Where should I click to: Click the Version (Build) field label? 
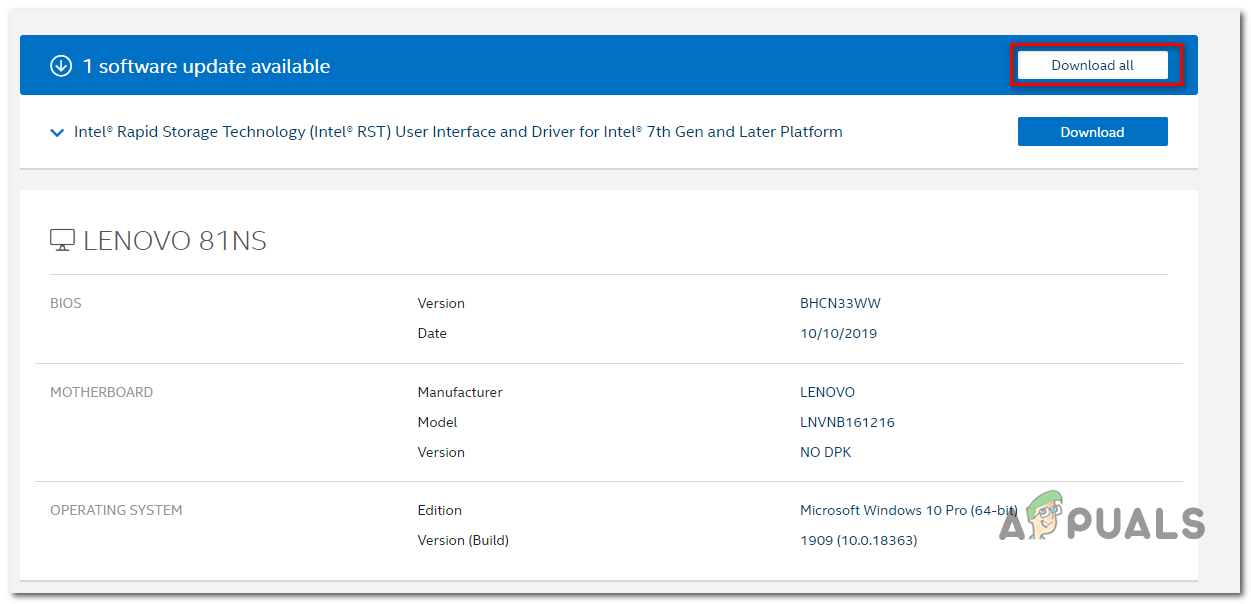[463, 540]
